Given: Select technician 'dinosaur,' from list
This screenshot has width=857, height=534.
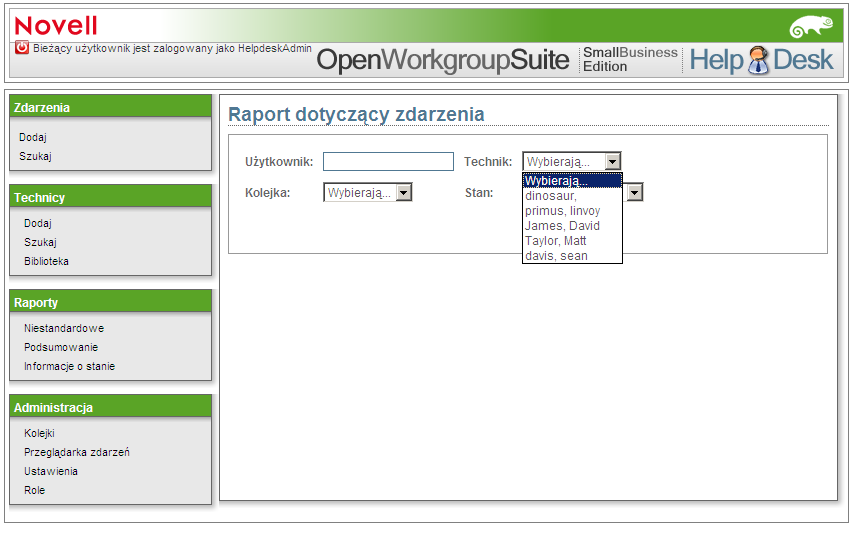Looking at the screenshot, I should tap(572, 196).
